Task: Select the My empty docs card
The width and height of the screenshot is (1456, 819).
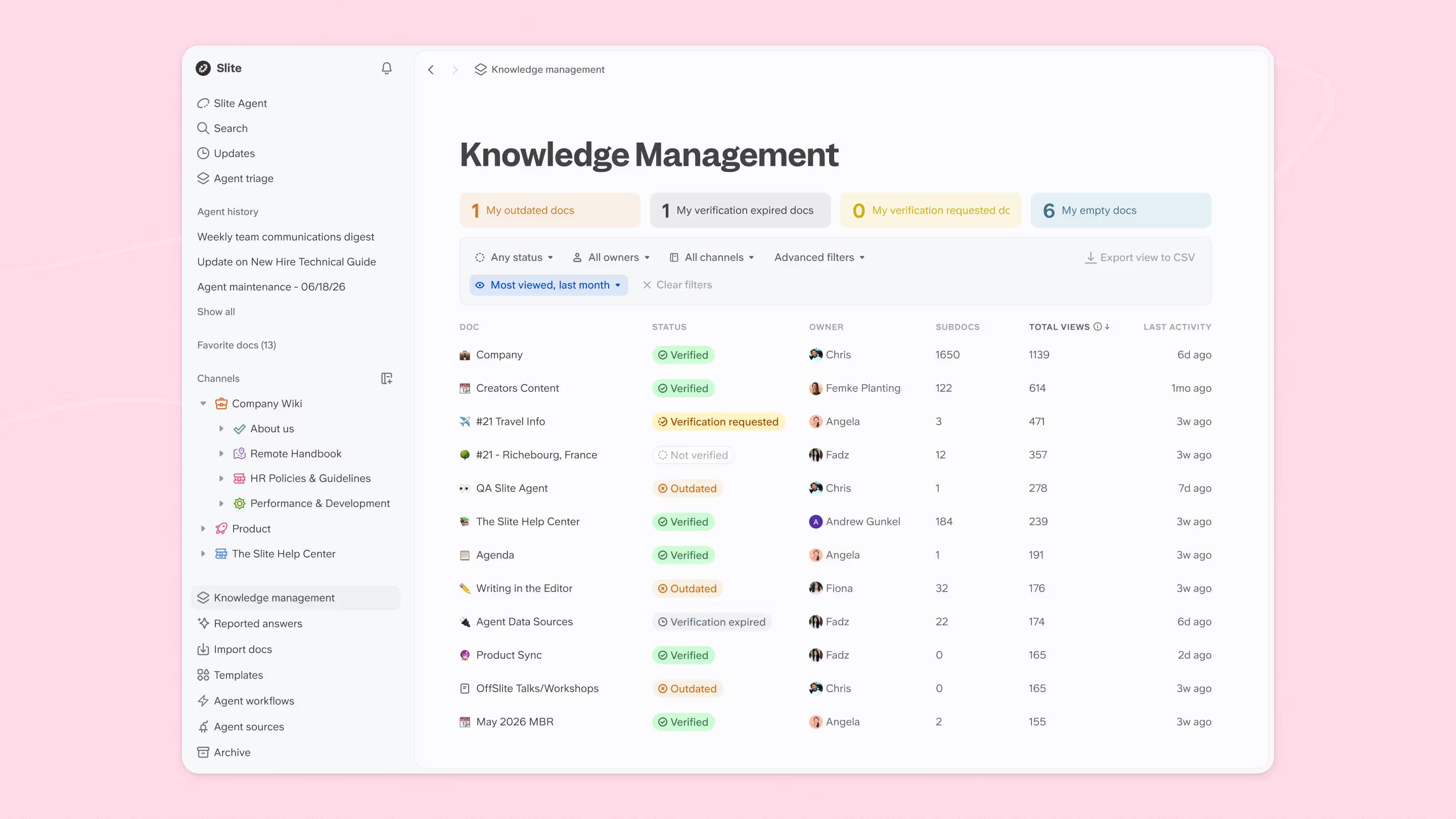Action: tap(1121, 210)
